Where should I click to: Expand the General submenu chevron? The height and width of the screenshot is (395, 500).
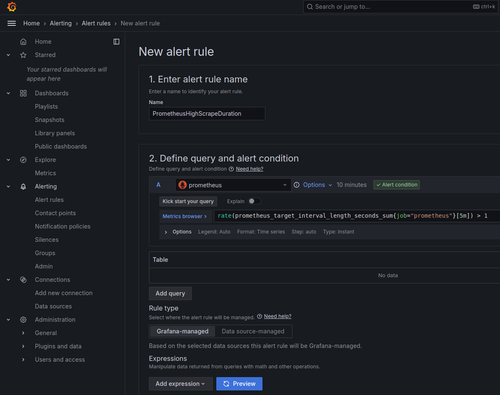(23, 333)
